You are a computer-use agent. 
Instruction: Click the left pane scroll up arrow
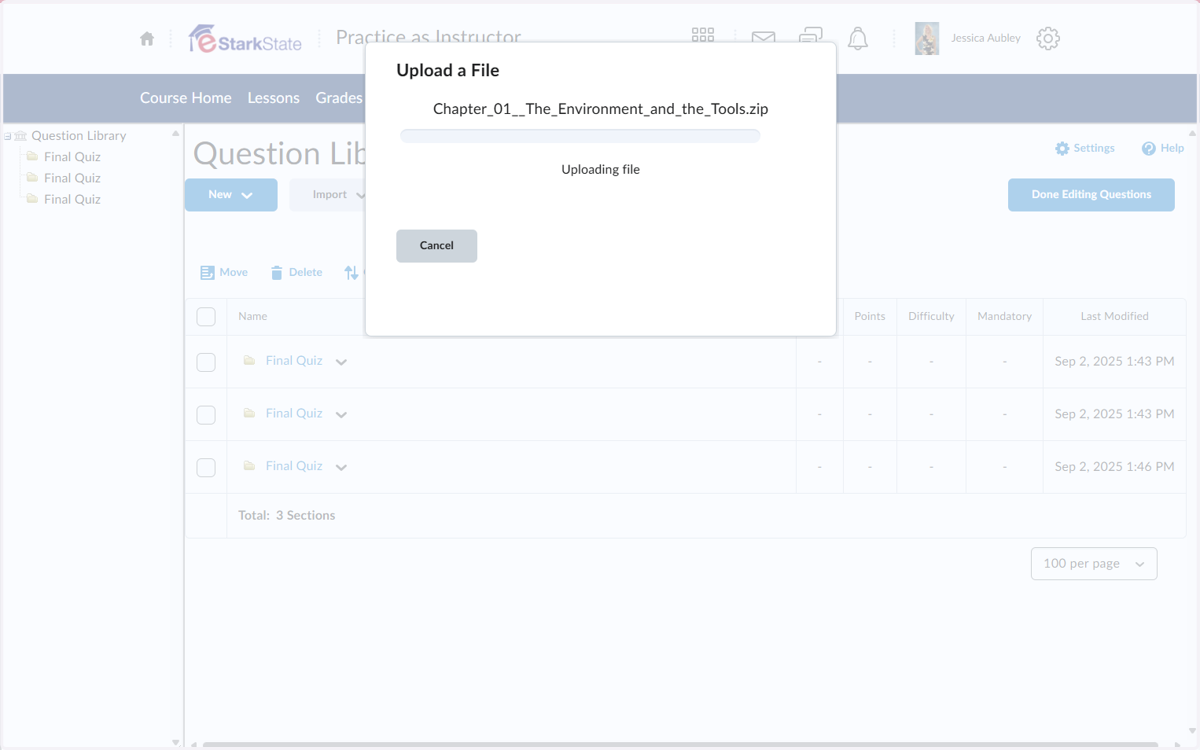tap(176, 133)
